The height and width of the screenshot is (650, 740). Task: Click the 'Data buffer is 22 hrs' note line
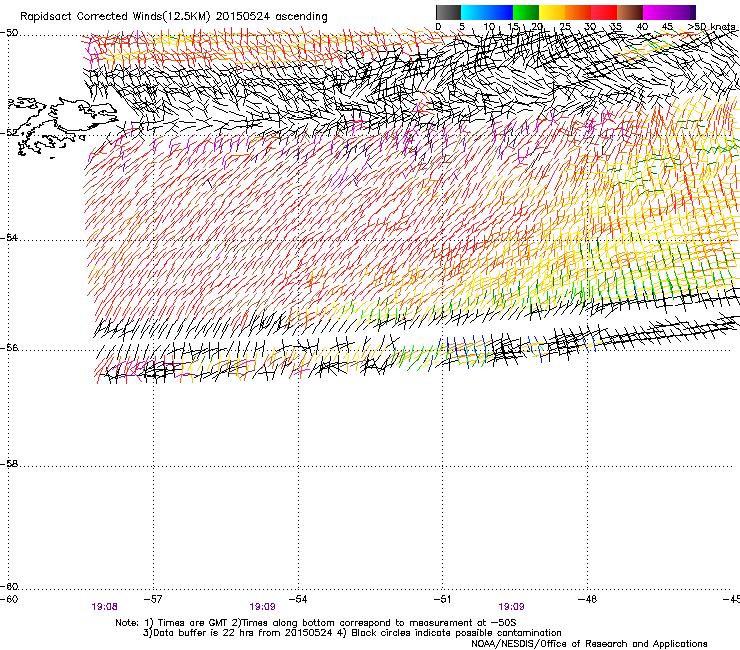click(352, 633)
